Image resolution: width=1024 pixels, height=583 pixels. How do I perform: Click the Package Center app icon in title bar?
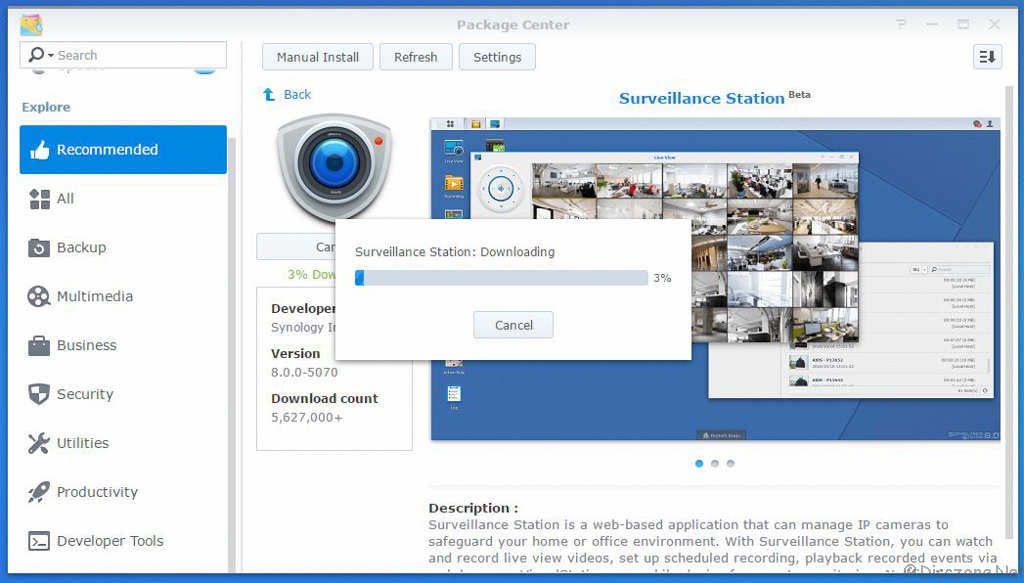pos(31,24)
